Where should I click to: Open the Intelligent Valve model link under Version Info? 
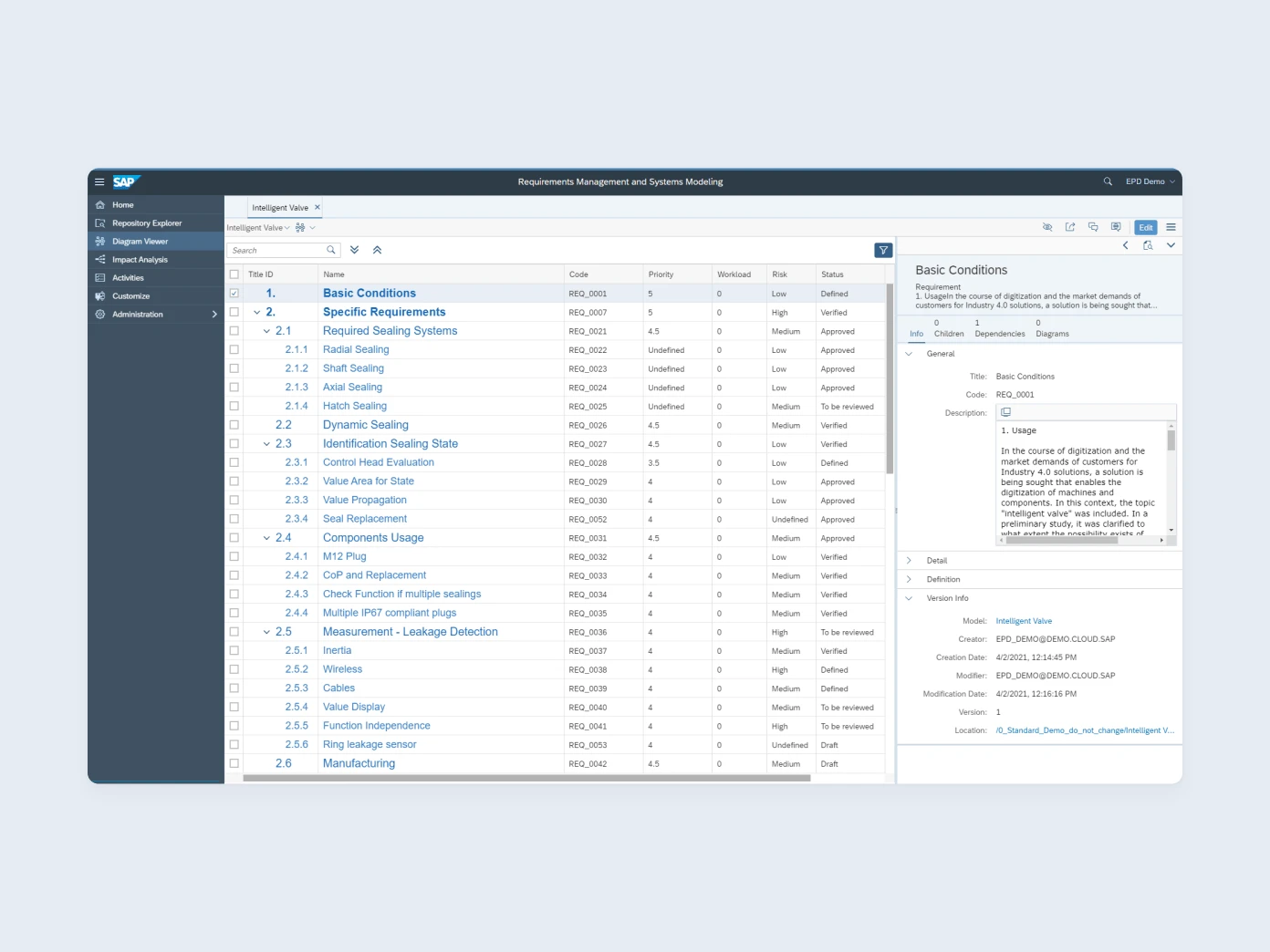(x=1023, y=620)
